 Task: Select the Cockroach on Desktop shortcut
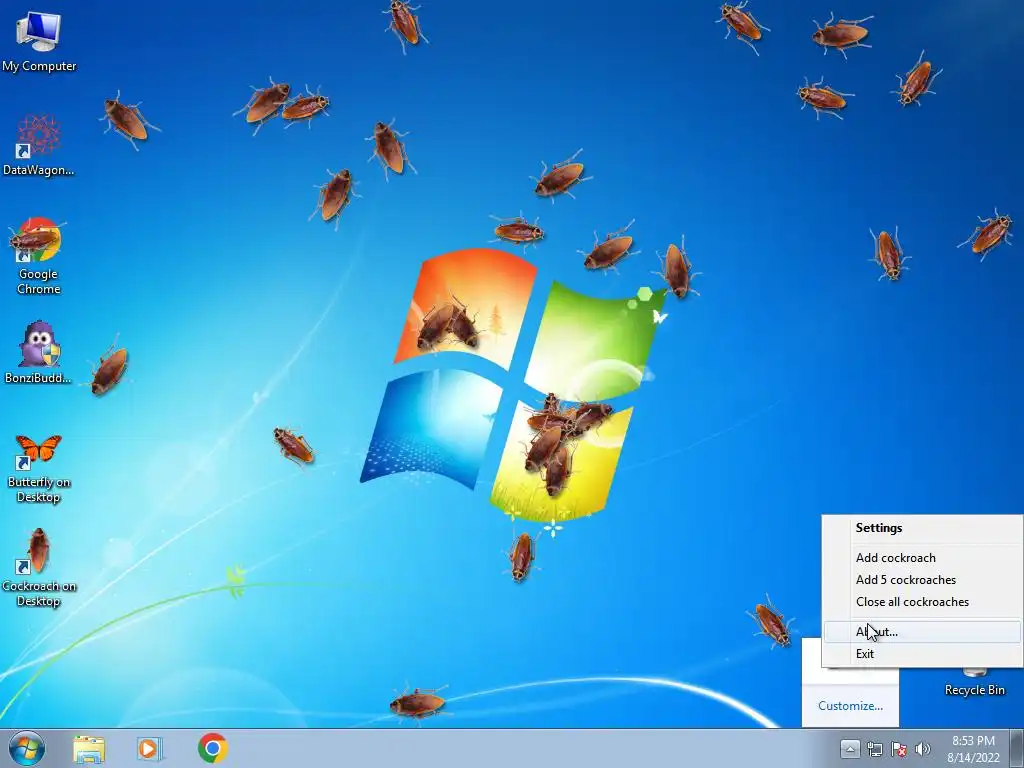(x=39, y=568)
